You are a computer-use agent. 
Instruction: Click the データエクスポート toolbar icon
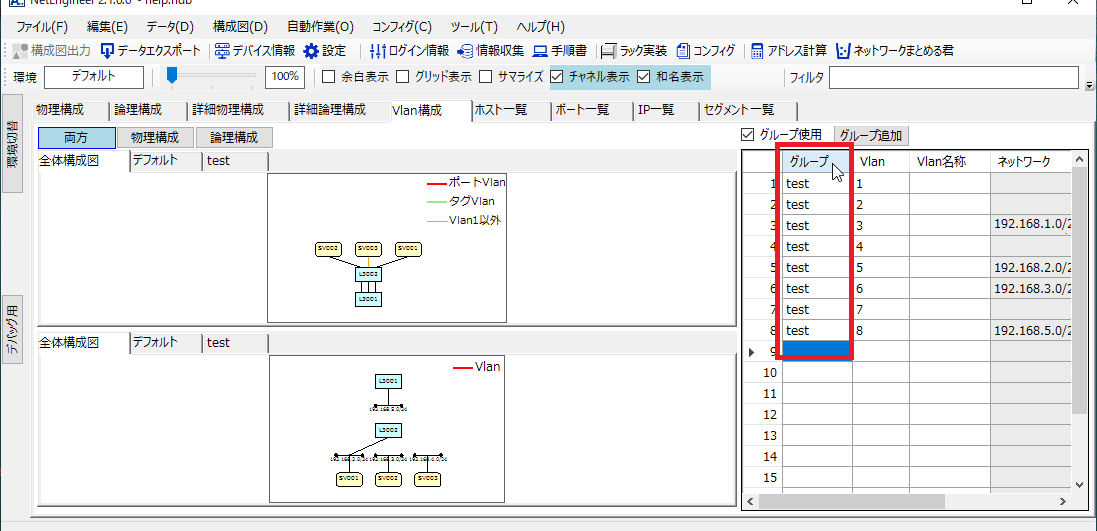click(x=108, y=50)
